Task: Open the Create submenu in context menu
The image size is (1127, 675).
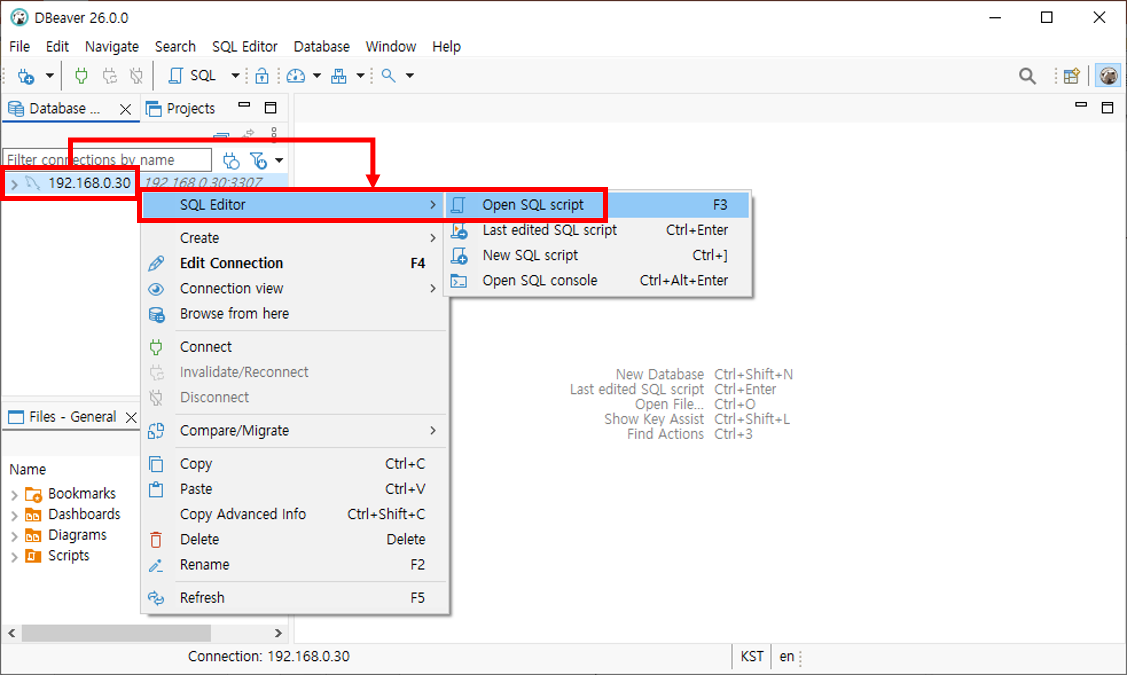Action: click(x=294, y=238)
